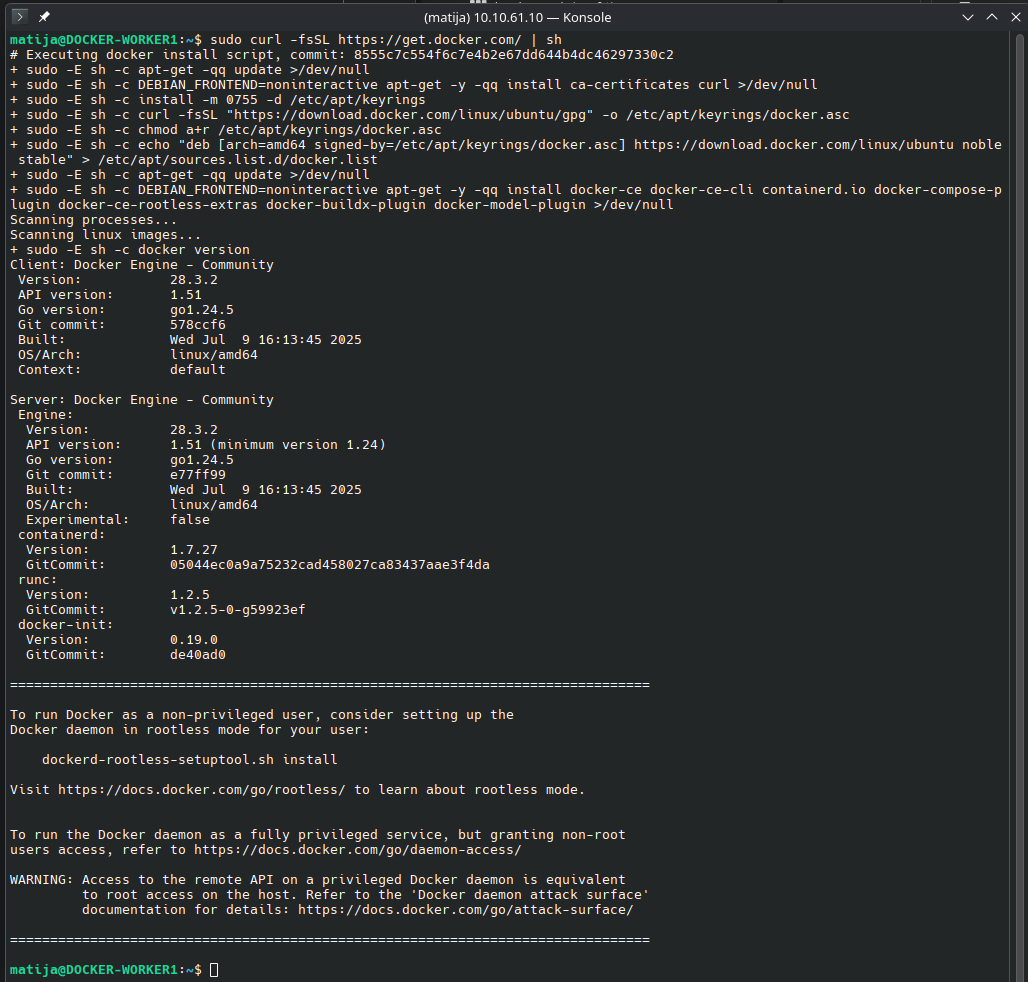Minimize the Konsole window
This screenshot has width=1028, height=982.
pos(968,17)
